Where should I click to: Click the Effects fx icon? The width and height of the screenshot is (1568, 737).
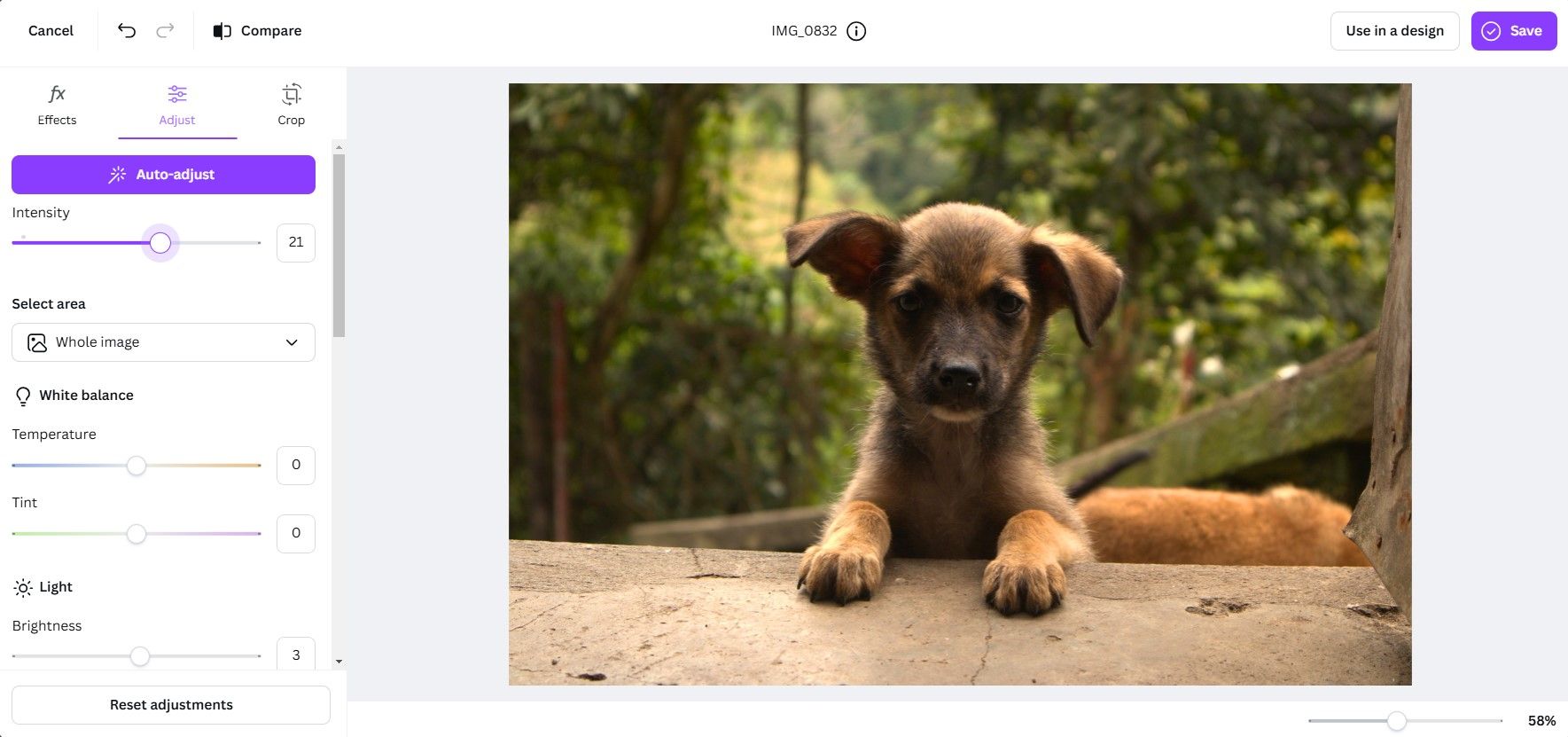coord(57,94)
